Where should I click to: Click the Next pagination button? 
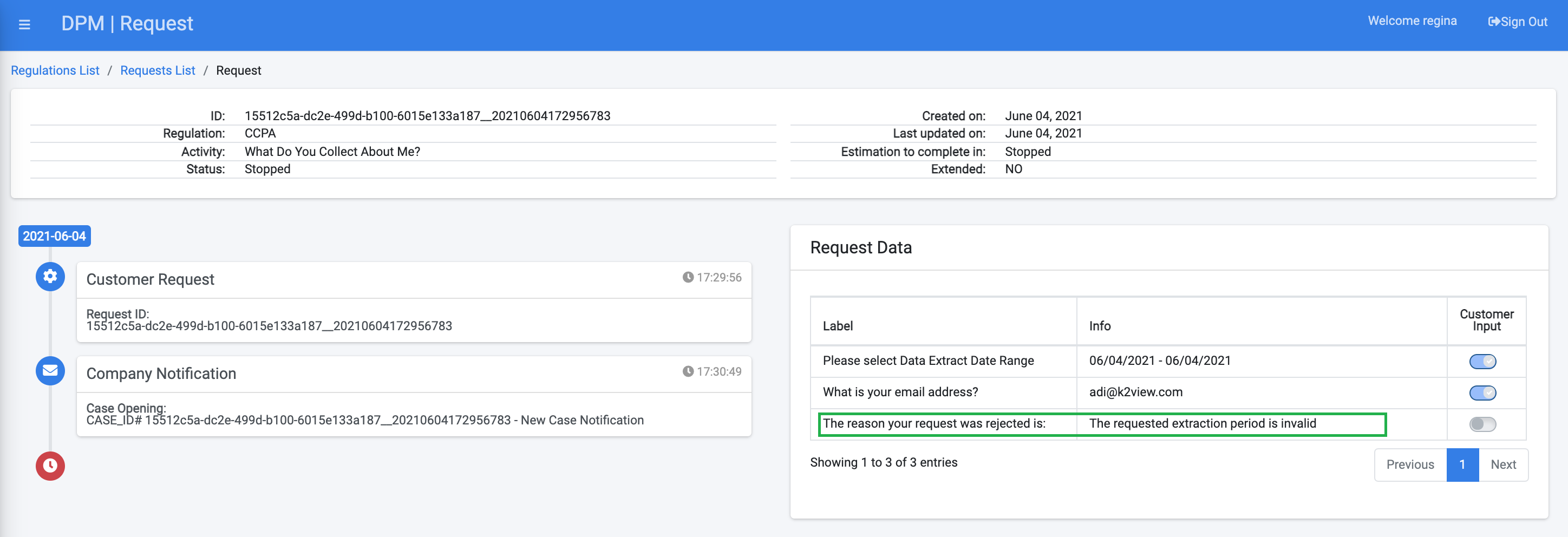(1503, 464)
